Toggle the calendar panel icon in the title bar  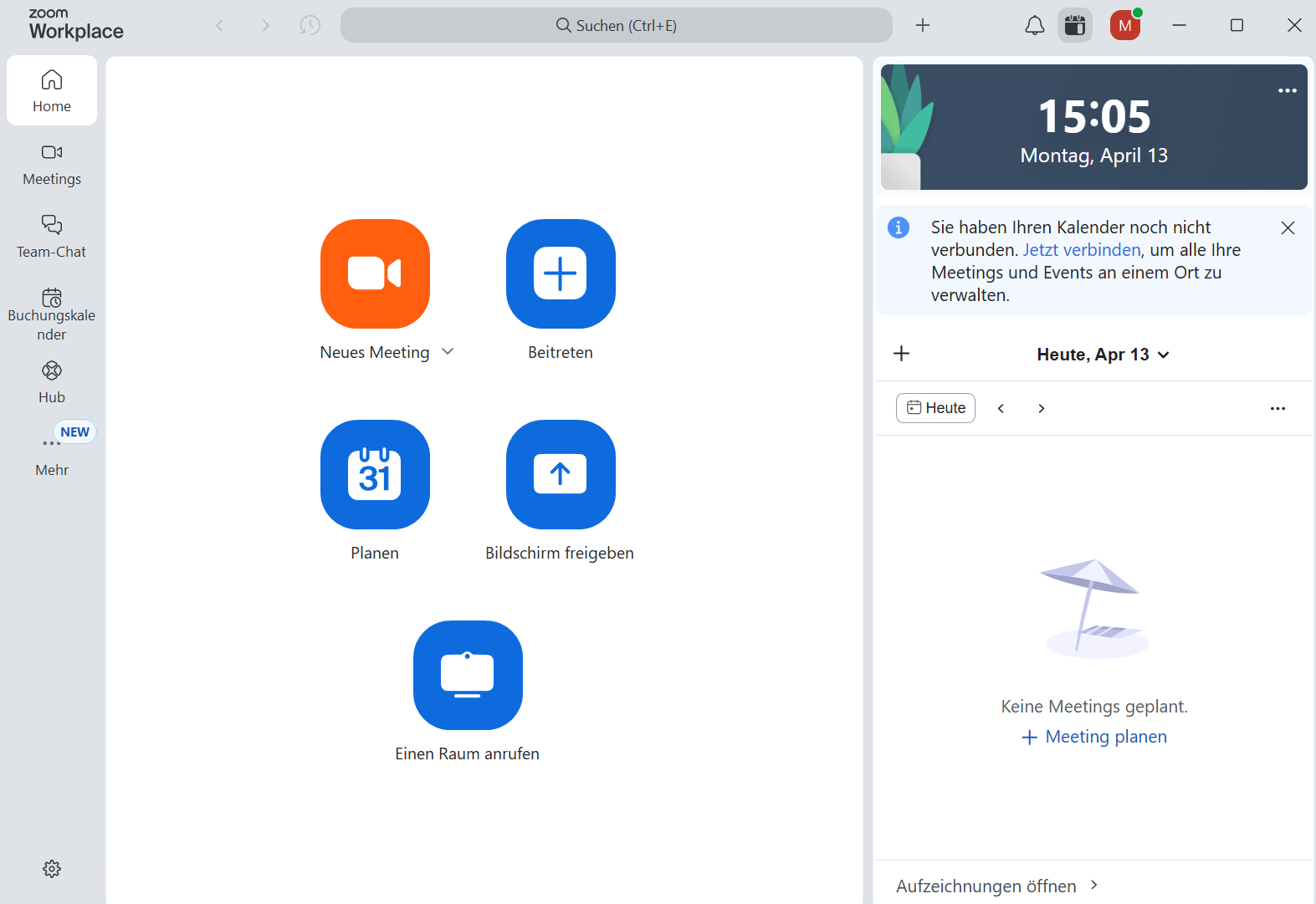pos(1075,25)
